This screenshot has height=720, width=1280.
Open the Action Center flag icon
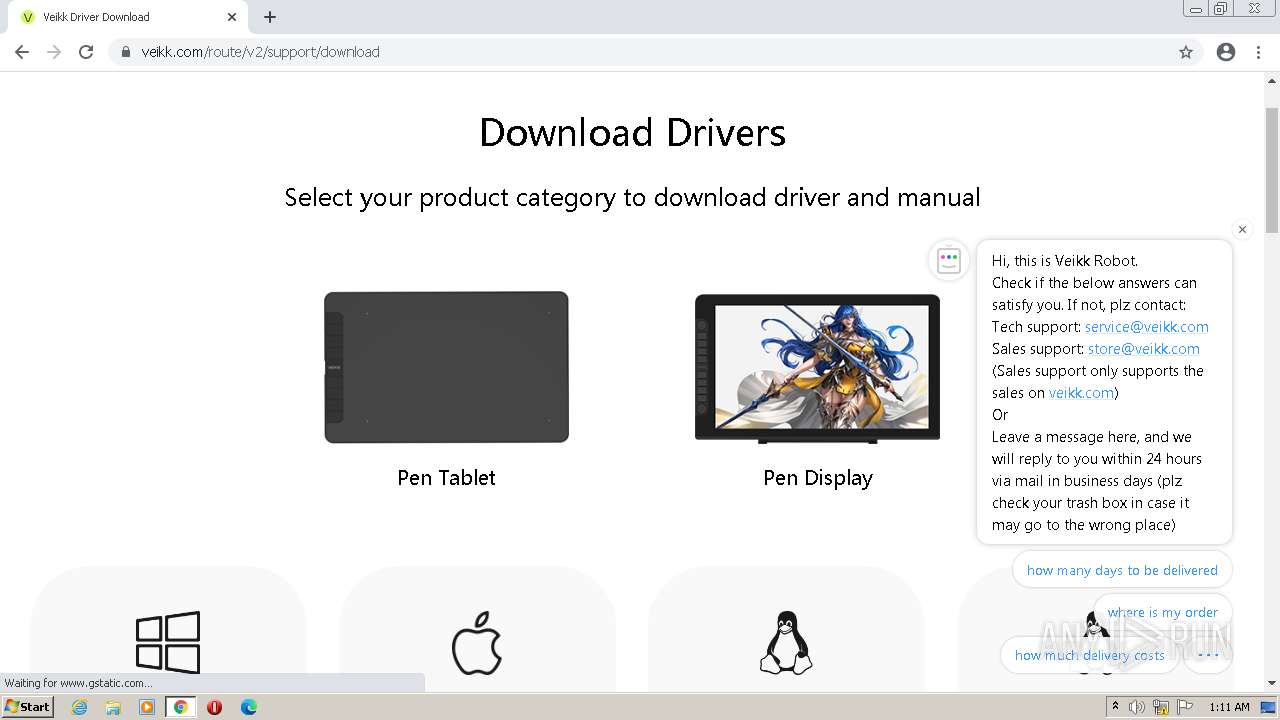(x=1183, y=707)
